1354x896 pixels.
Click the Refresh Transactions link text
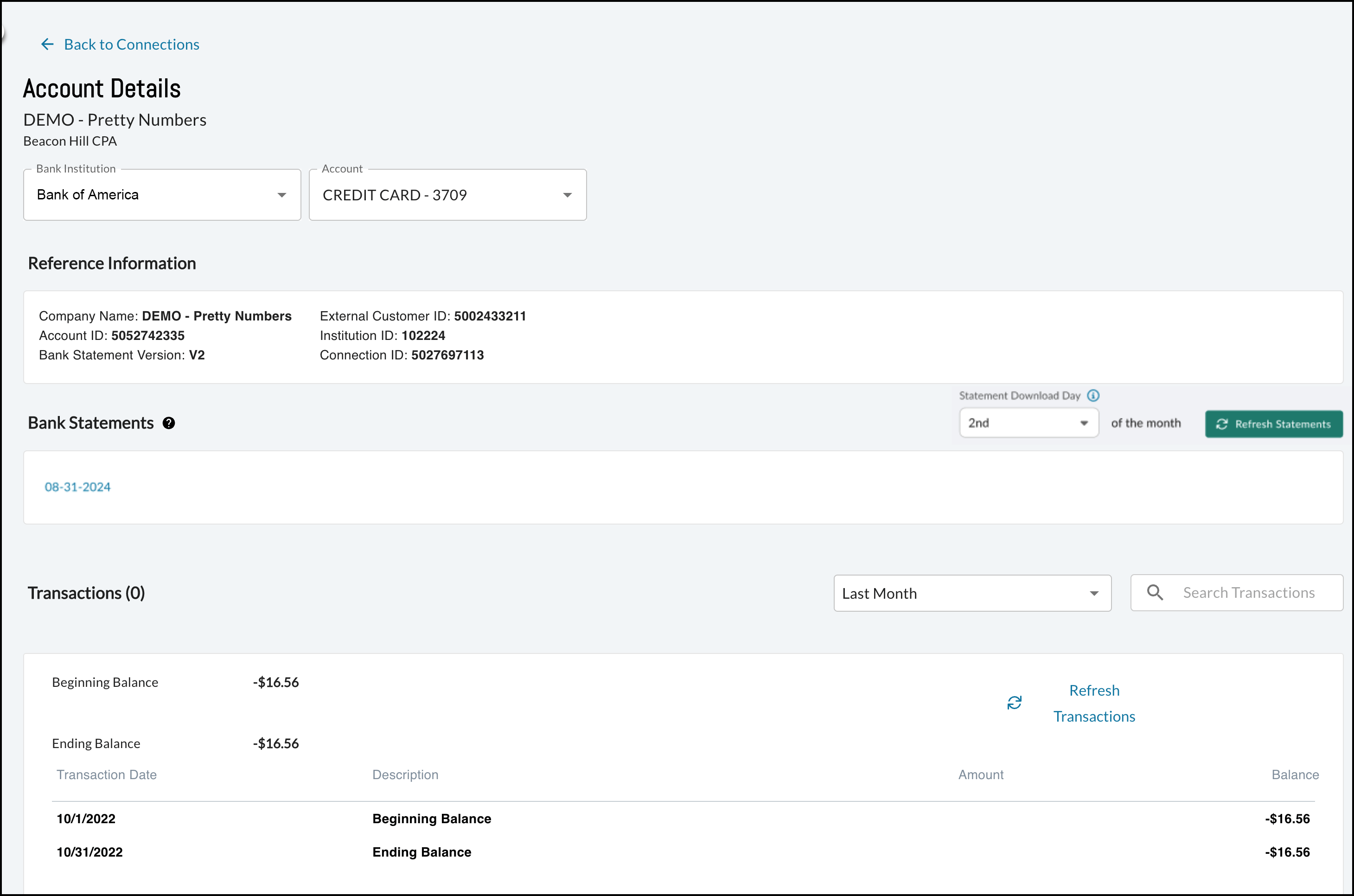pyautogui.click(x=1094, y=703)
